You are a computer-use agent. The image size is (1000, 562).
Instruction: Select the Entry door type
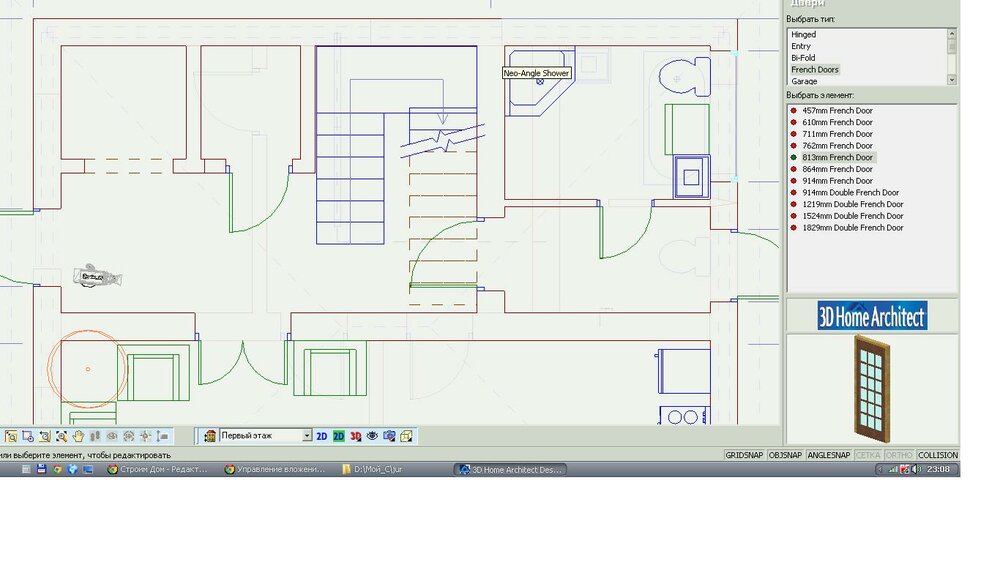[801, 47]
